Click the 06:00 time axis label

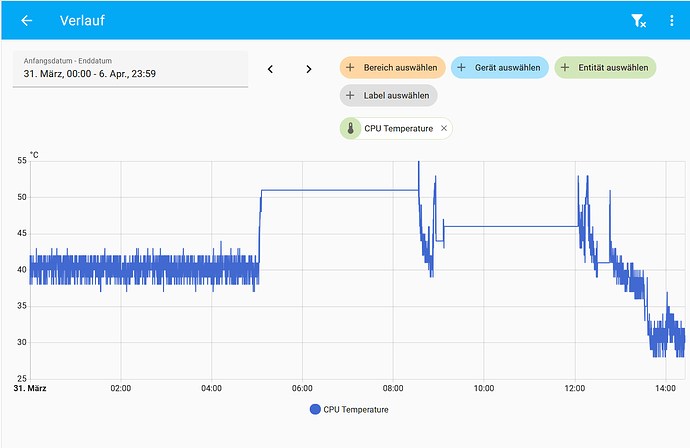point(302,388)
